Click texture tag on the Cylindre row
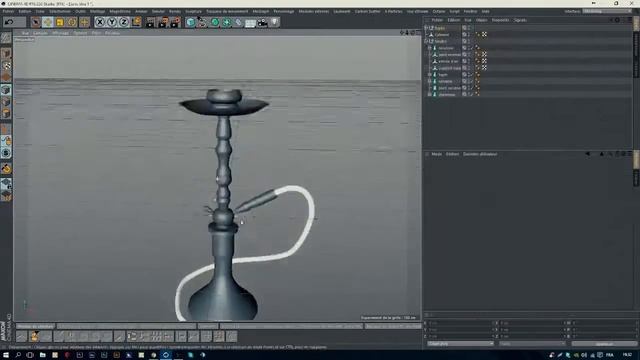The height and width of the screenshot is (360, 640). pyautogui.click(x=484, y=35)
